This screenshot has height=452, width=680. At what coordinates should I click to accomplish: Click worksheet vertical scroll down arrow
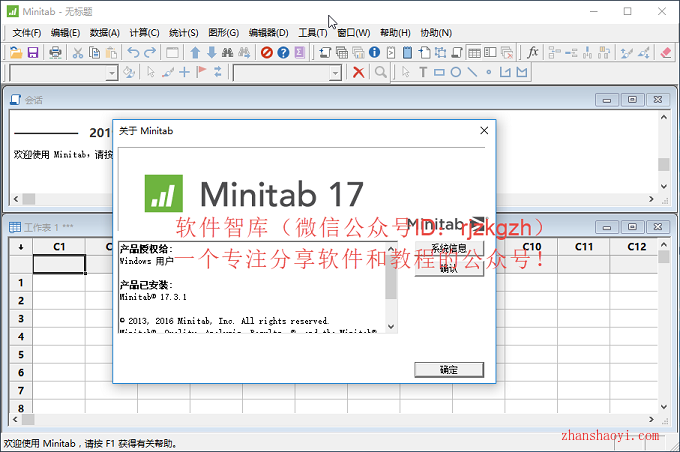tap(664, 407)
